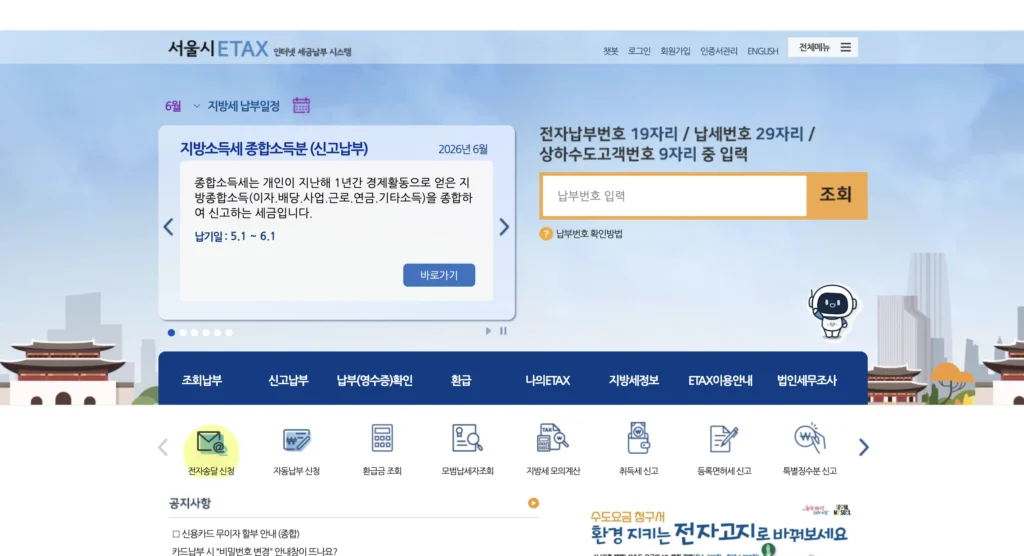Open the 전체메뉴 button
The height and width of the screenshot is (556, 1024).
[x=823, y=47]
